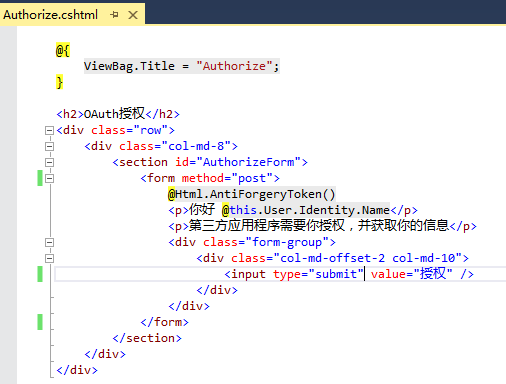Click the input type="submit" attribute
The image size is (506, 384).
click(x=318, y=274)
